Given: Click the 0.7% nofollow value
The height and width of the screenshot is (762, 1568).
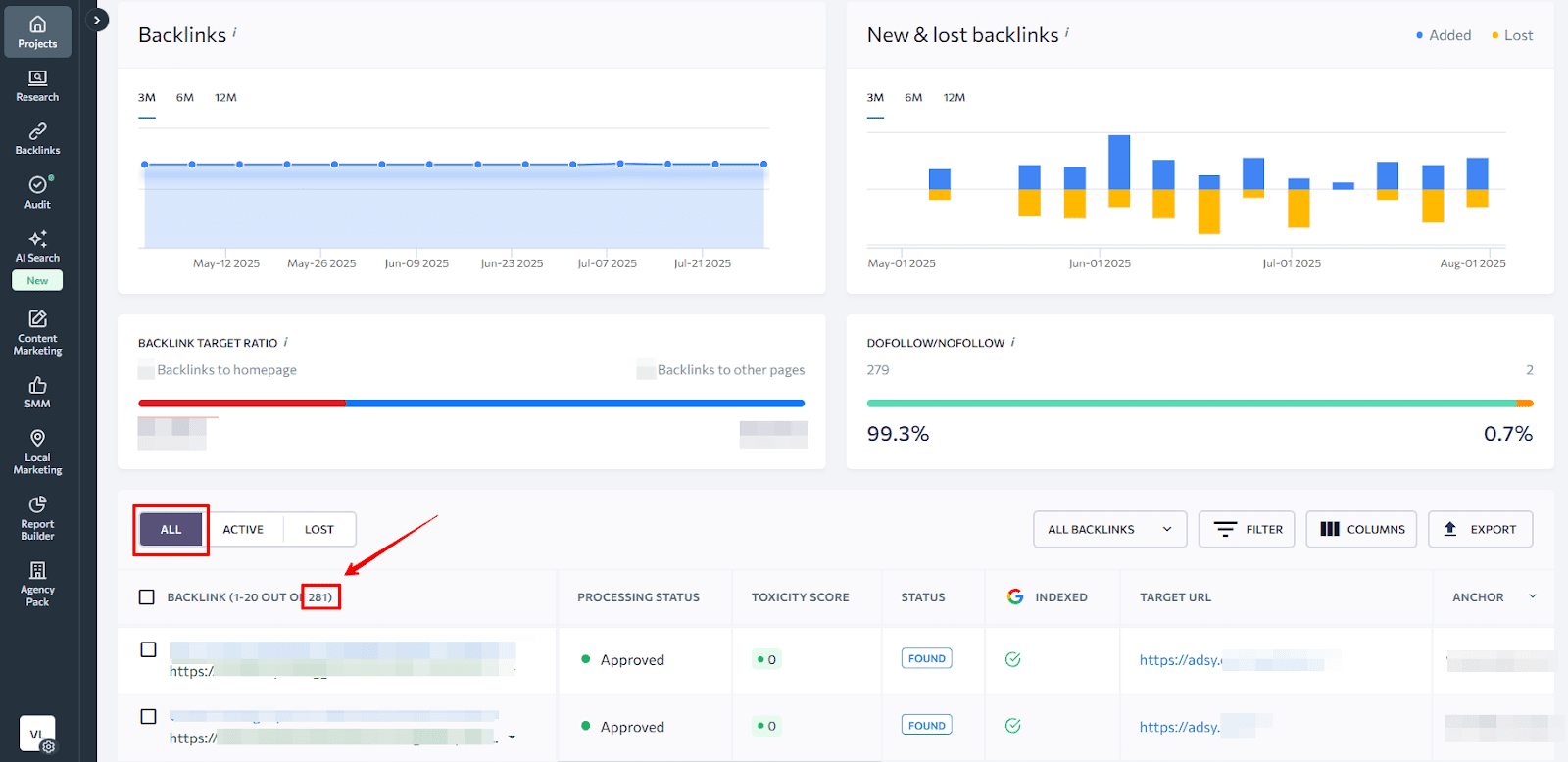Looking at the screenshot, I should click(1507, 434).
